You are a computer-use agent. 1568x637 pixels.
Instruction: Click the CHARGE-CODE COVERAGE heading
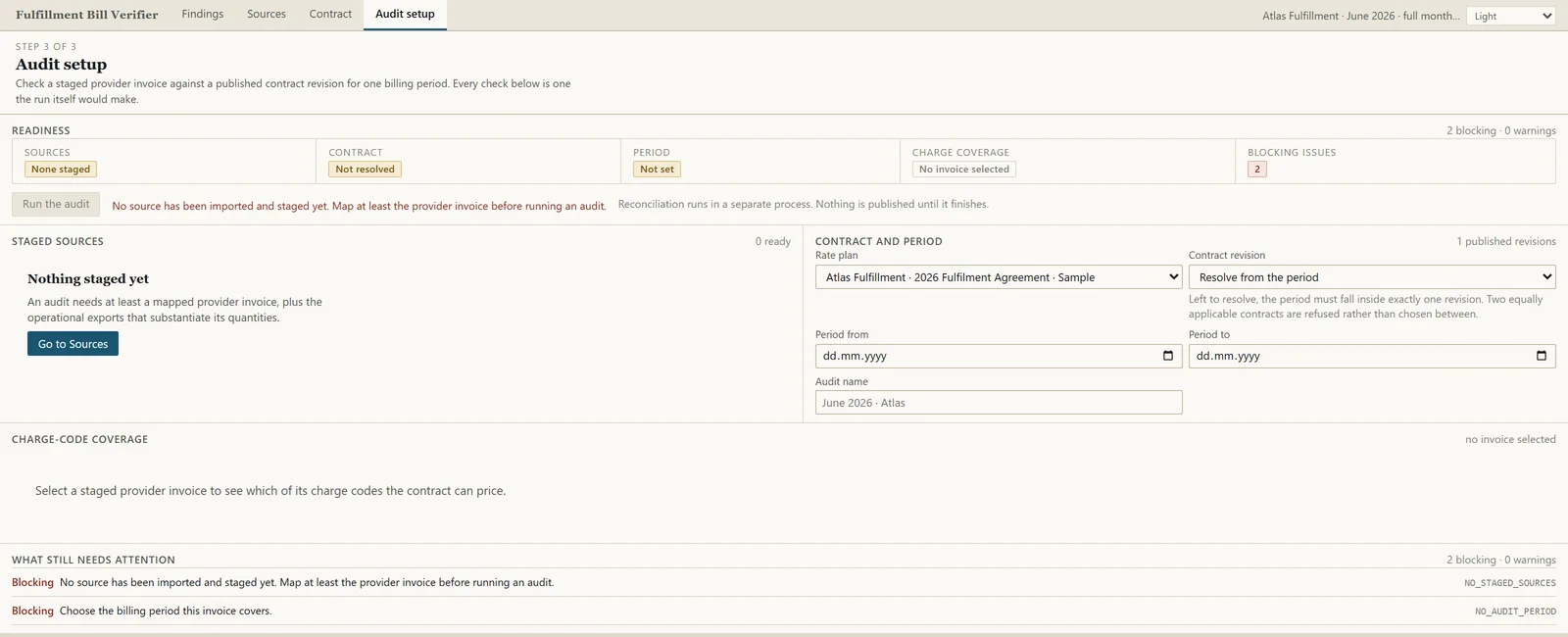coord(79,440)
